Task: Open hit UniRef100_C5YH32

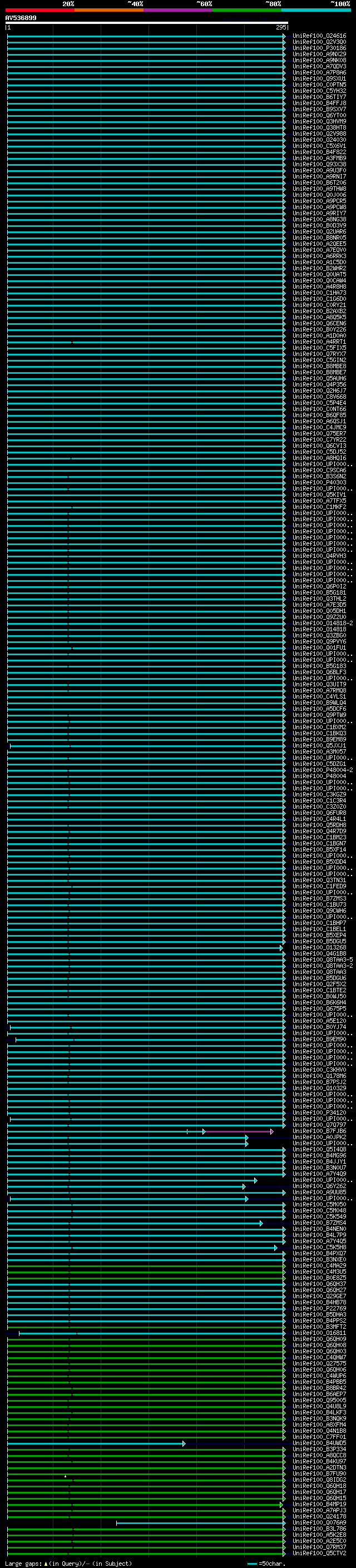Action: 319,91
